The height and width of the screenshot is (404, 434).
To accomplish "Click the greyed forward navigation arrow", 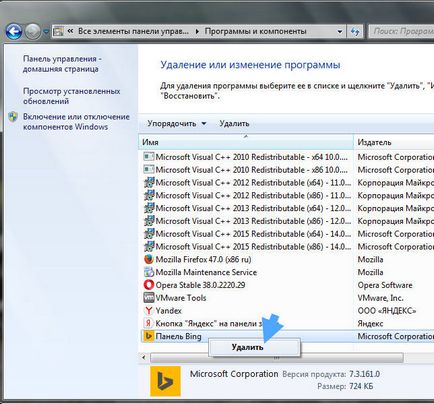I will click(x=33, y=32).
